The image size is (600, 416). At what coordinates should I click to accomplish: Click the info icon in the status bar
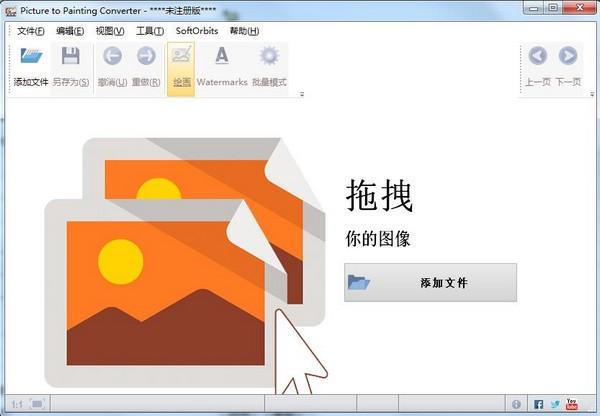click(x=516, y=404)
